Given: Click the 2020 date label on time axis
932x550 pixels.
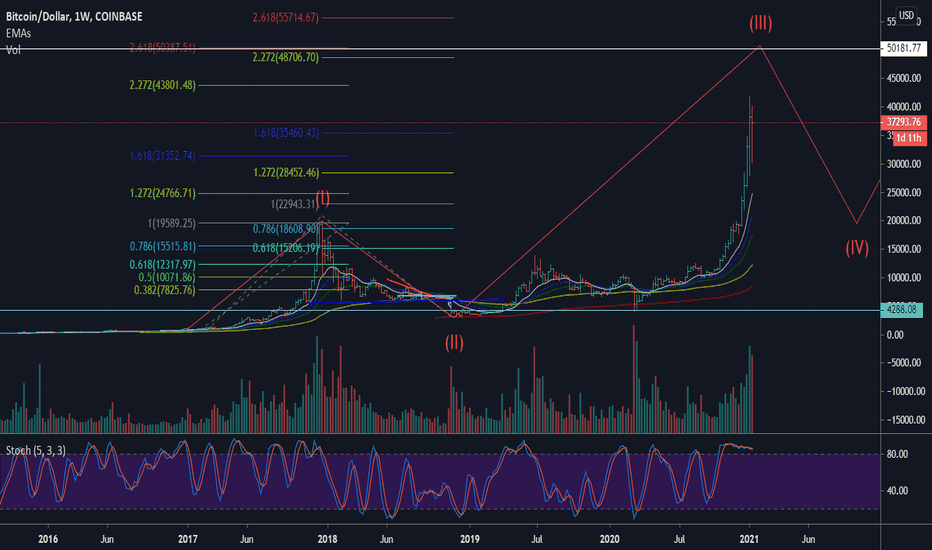Looking at the screenshot, I should pos(610,539).
